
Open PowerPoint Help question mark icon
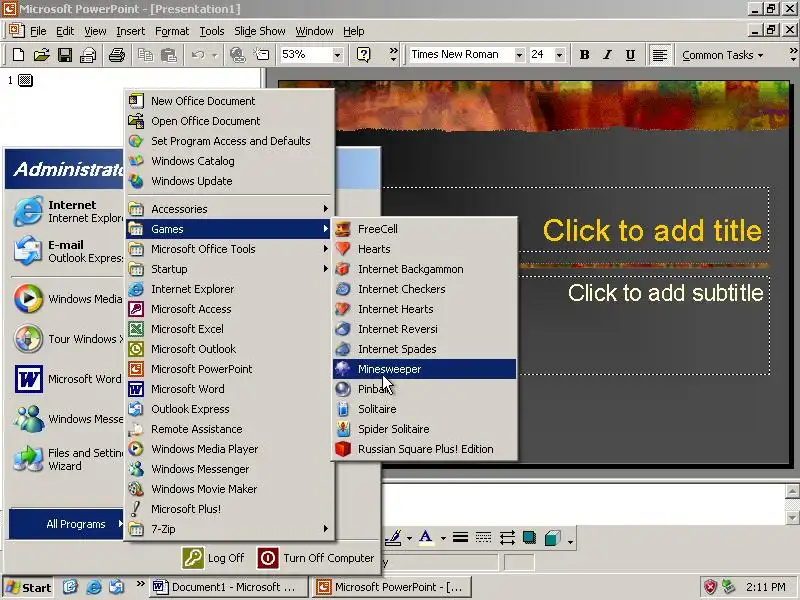click(x=363, y=55)
